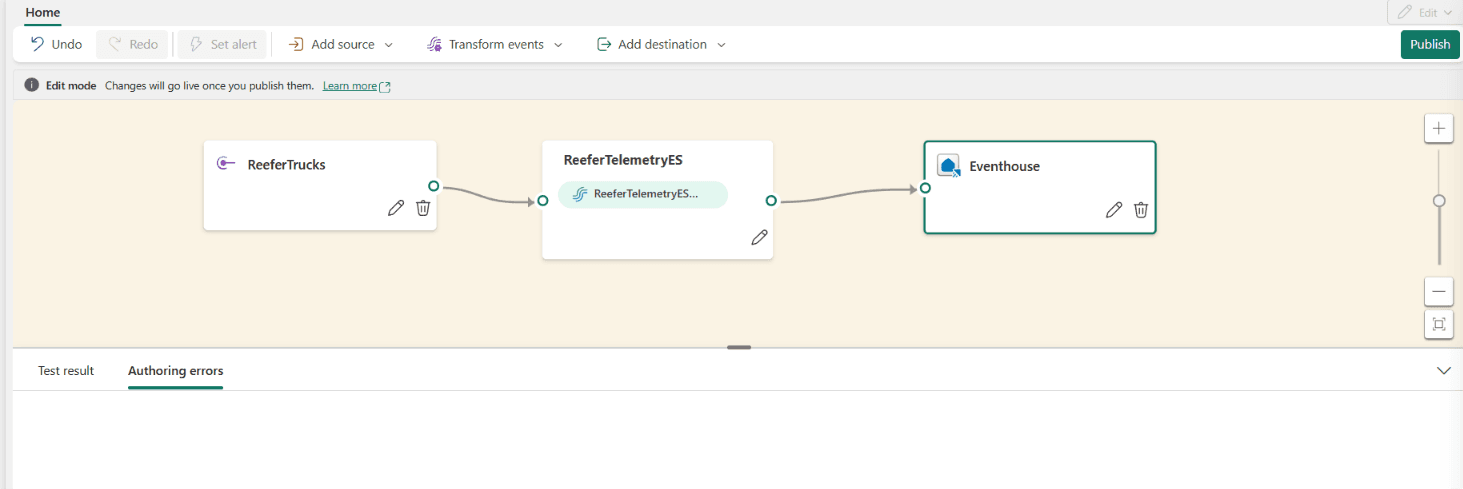The width and height of the screenshot is (1463, 489).
Task: Click the Edit mode info icon
Action: [x=32, y=85]
